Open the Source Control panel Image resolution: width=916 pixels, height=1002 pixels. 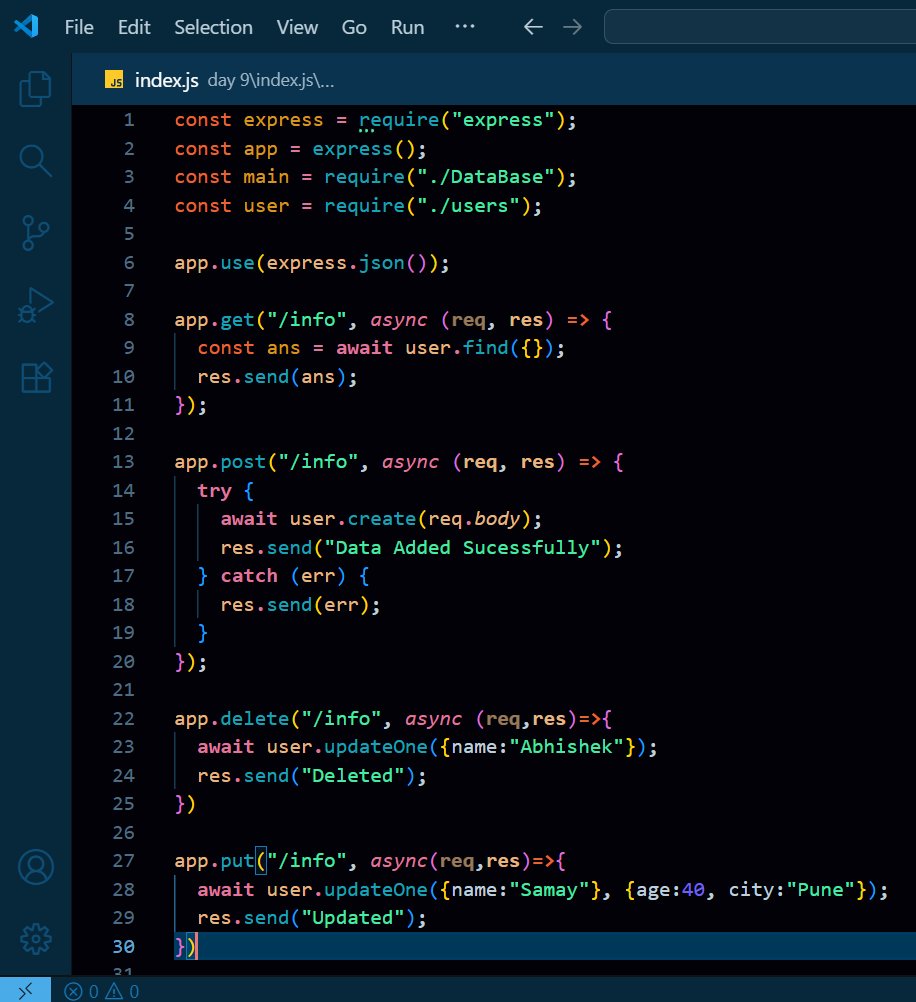[x=36, y=232]
